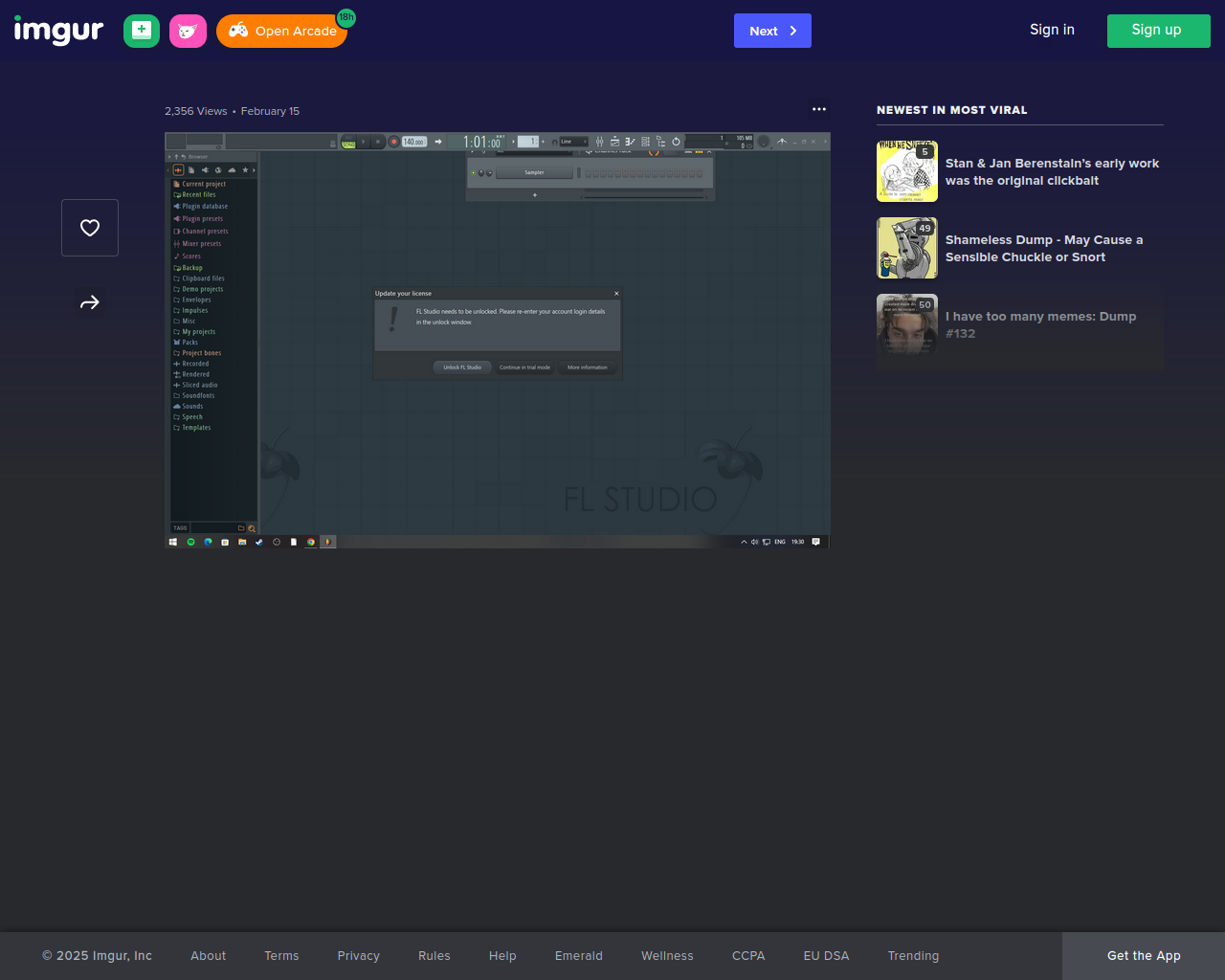The height and width of the screenshot is (980, 1225).
Task: Go to the Next post
Action: click(x=772, y=31)
